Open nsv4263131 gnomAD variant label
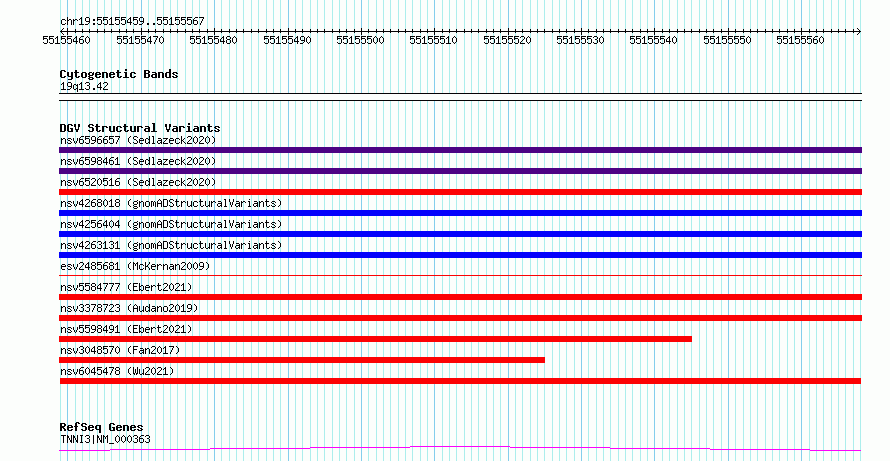The height and width of the screenshot is (461, 890). tap(171, 245)
